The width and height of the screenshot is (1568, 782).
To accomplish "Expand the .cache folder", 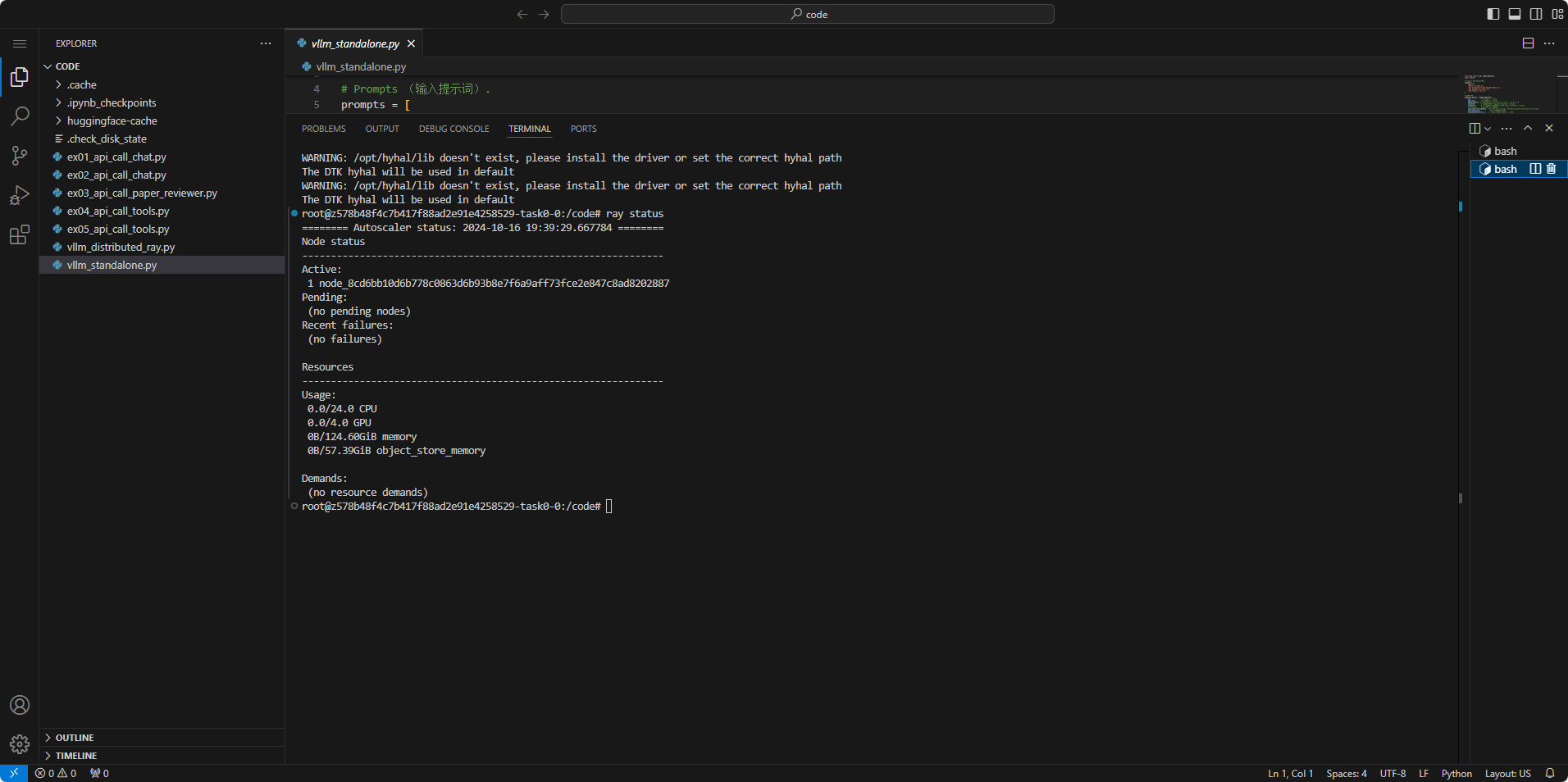I will (162, 84).
